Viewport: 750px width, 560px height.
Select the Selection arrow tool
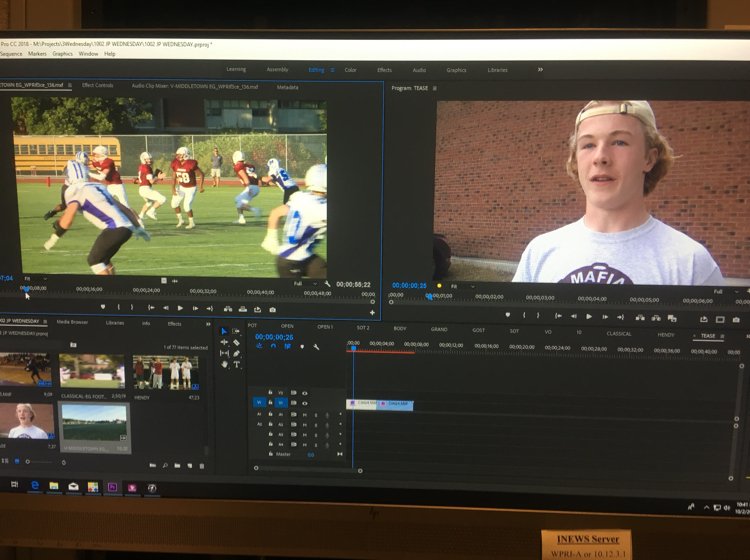(224, 331)
